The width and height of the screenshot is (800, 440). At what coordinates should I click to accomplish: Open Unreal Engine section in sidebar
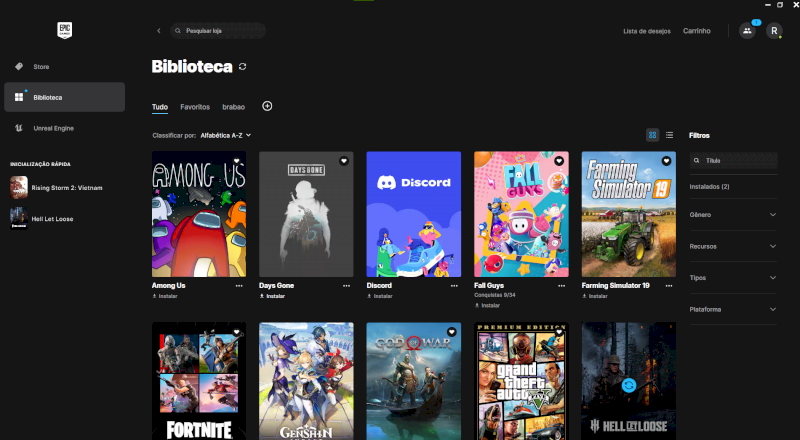[52, 128]
